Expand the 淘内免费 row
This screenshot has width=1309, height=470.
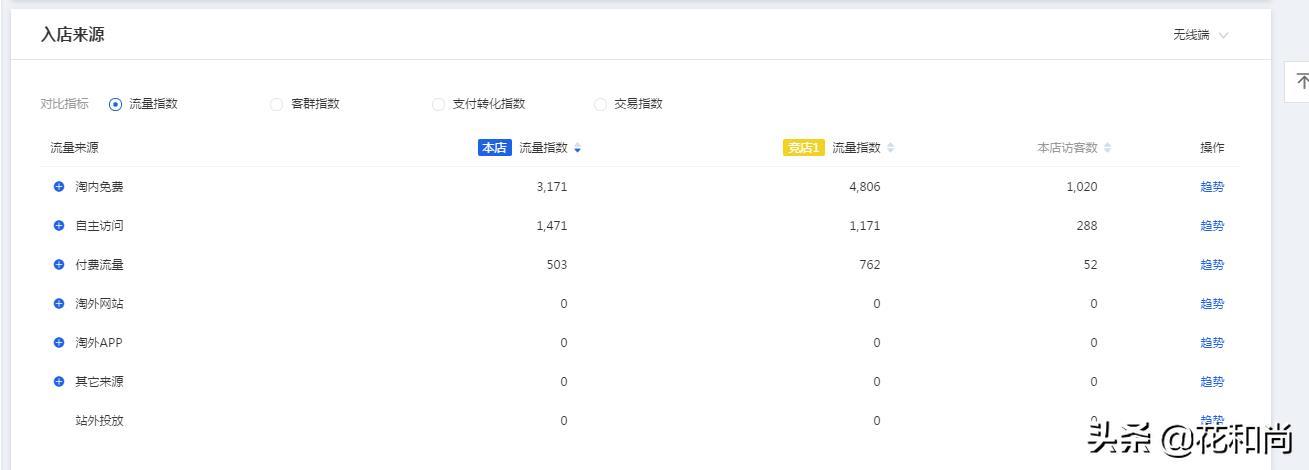[x=59, y=186]
